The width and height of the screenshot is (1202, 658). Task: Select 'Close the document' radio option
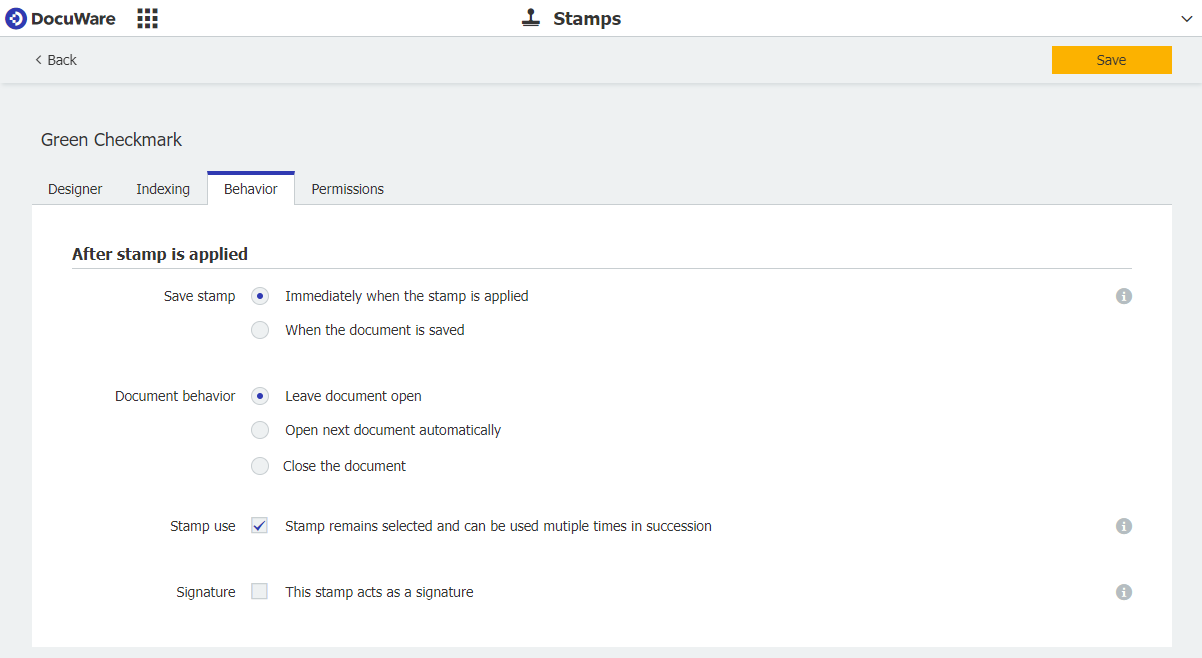pos(260,466)
